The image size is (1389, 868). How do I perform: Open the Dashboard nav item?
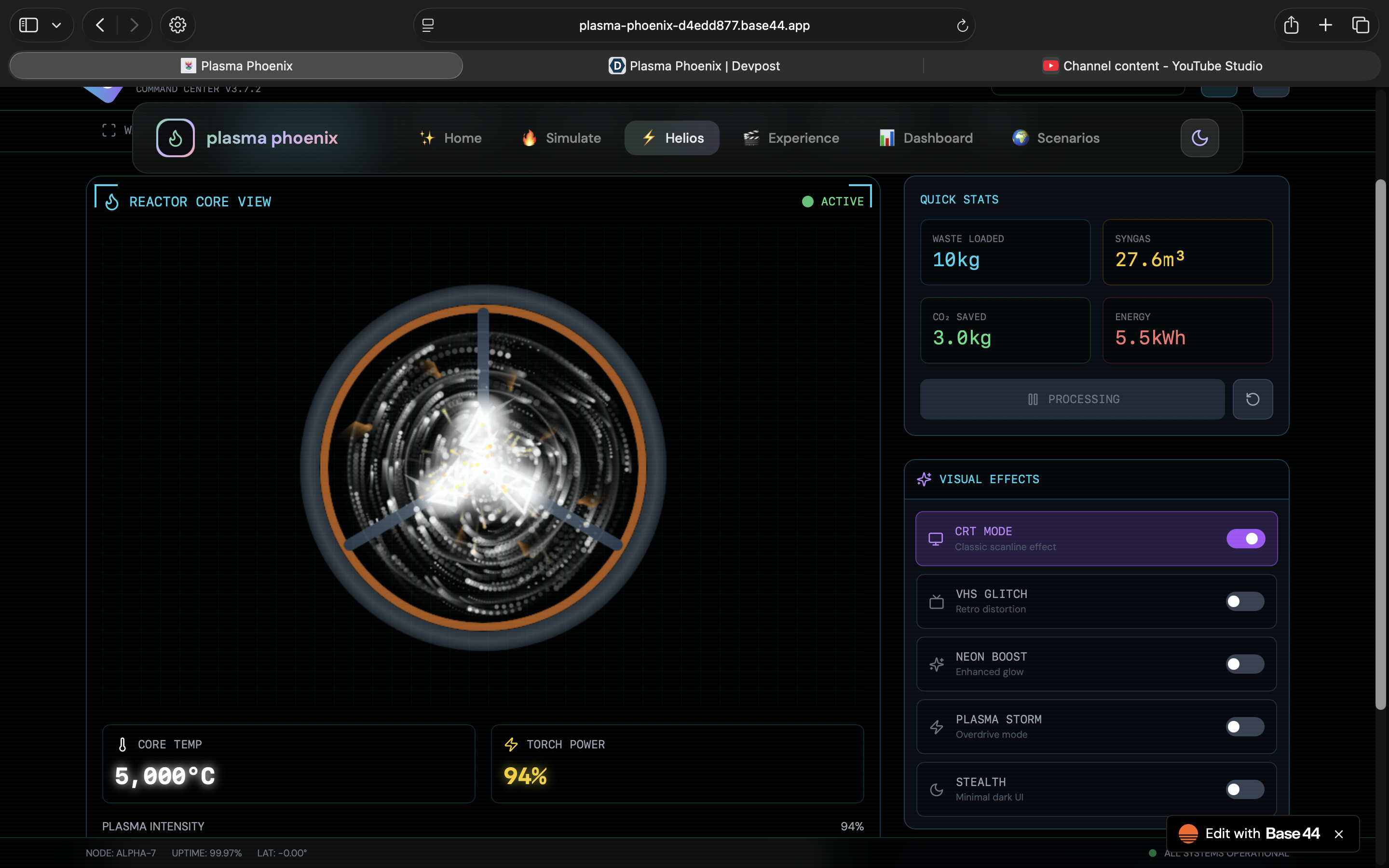(x=926, y=138)
